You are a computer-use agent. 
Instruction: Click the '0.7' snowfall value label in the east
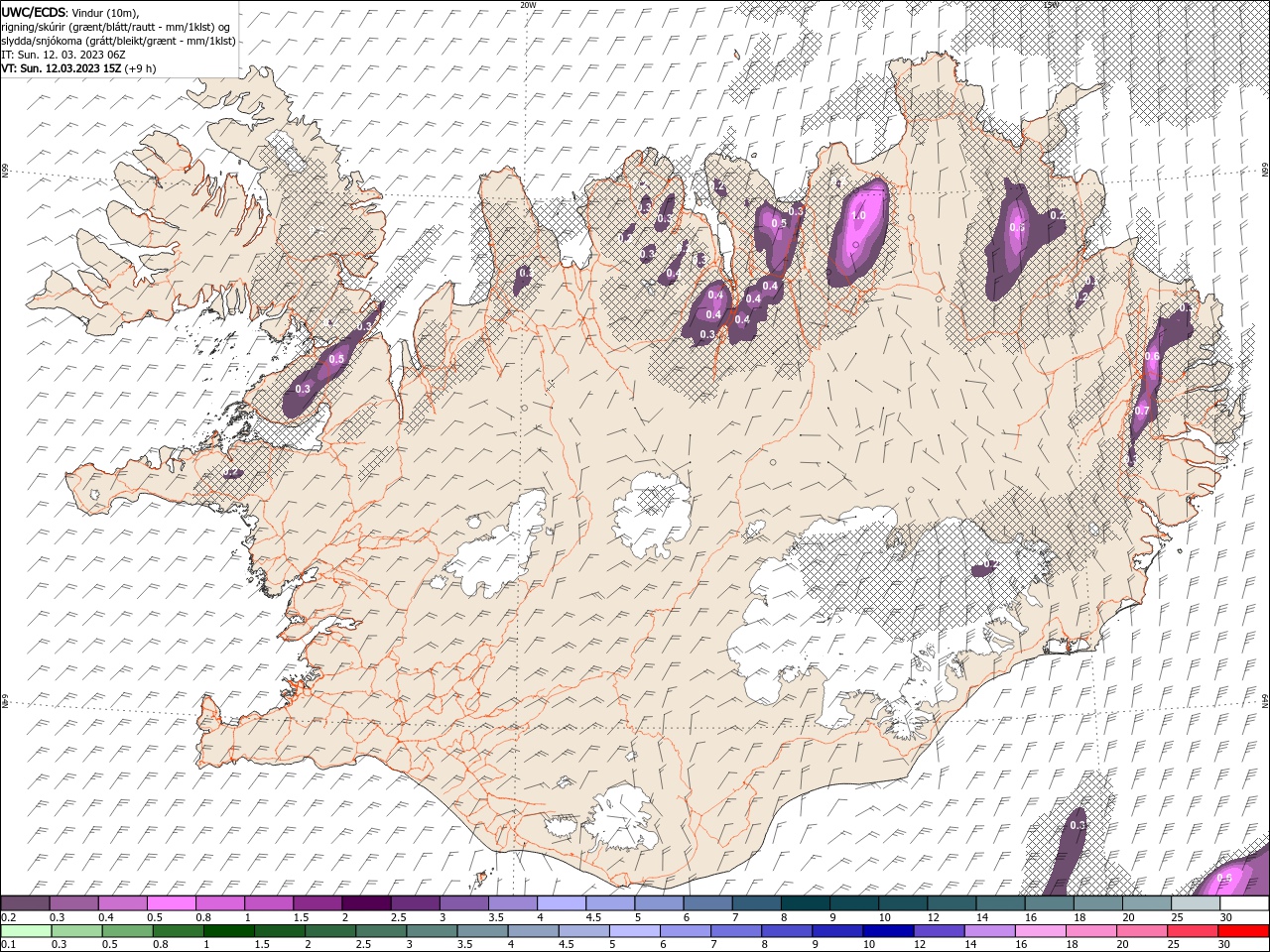pyautogui.click(x=1141, y=411)
